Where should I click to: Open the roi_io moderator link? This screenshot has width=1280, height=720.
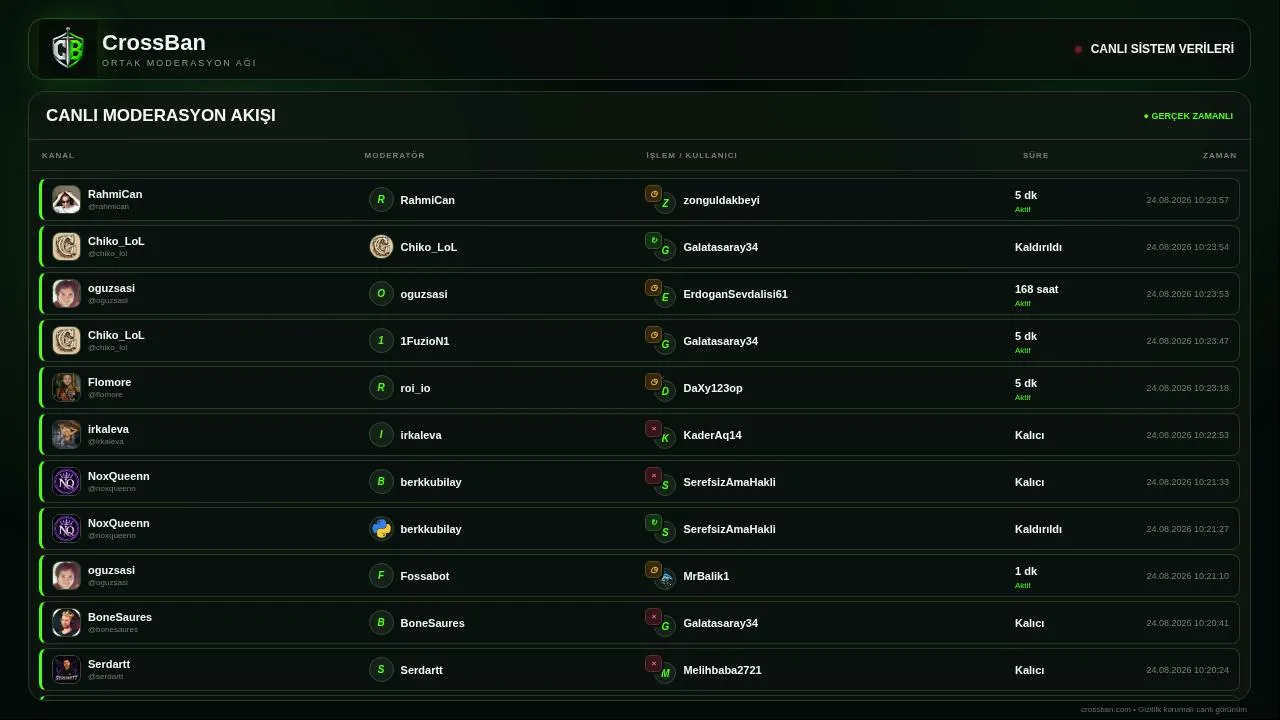pos(415,388)
